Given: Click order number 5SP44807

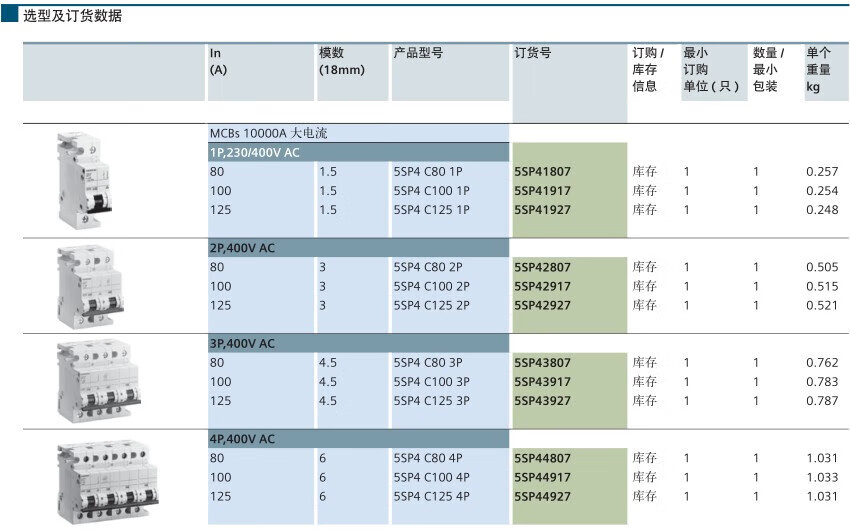Looking at the screenshot, I should pyautogui.click(x=544, y=458).
